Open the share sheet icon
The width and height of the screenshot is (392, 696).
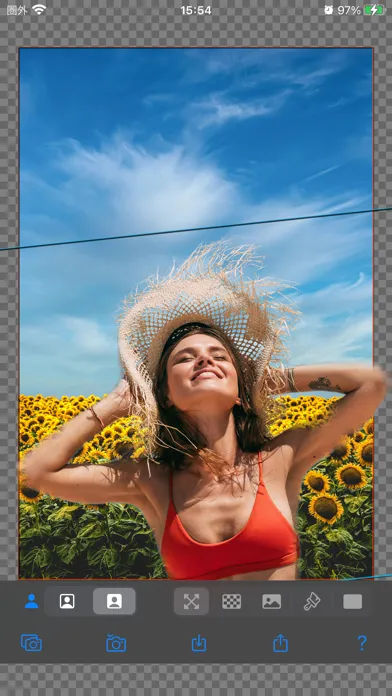point(280,642)
